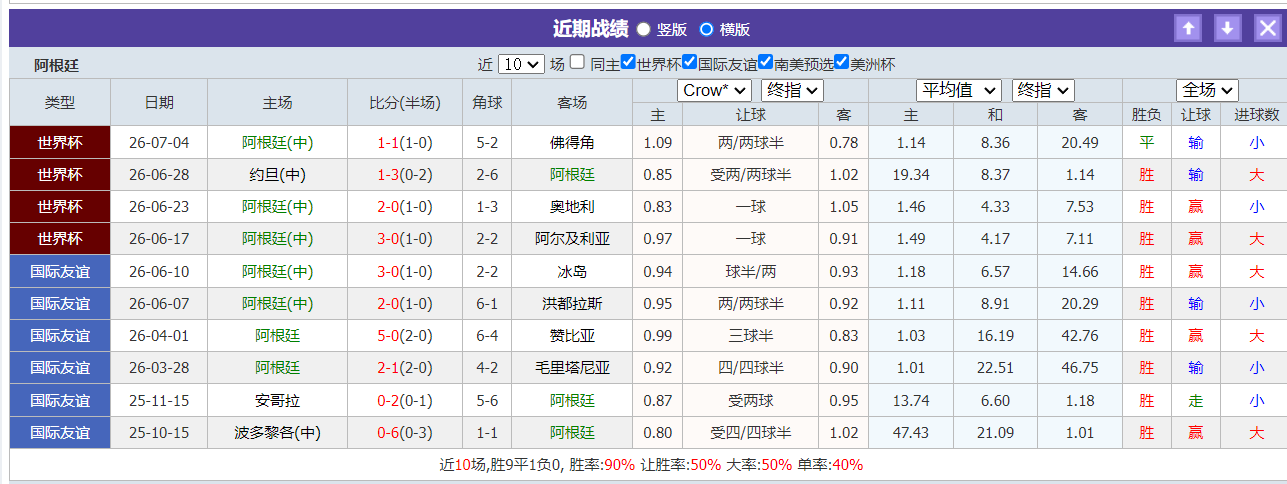
Task: Click the 1-1(1-0) score against 佛得角
Action: [405, 143]
